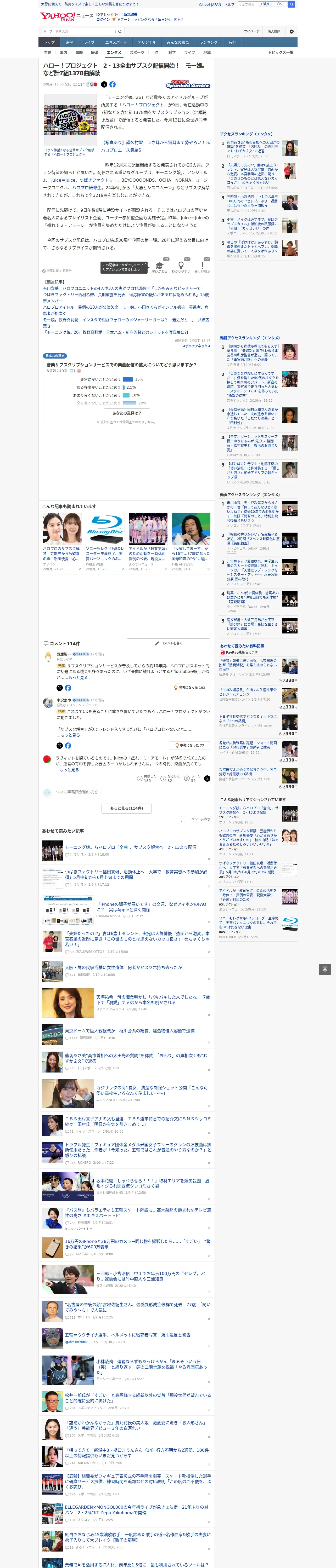Image resolution: width=336 pixels, height=1568 pixels.
Task: Tick the コメント非表示 checkbox
Action: point(183,819)
